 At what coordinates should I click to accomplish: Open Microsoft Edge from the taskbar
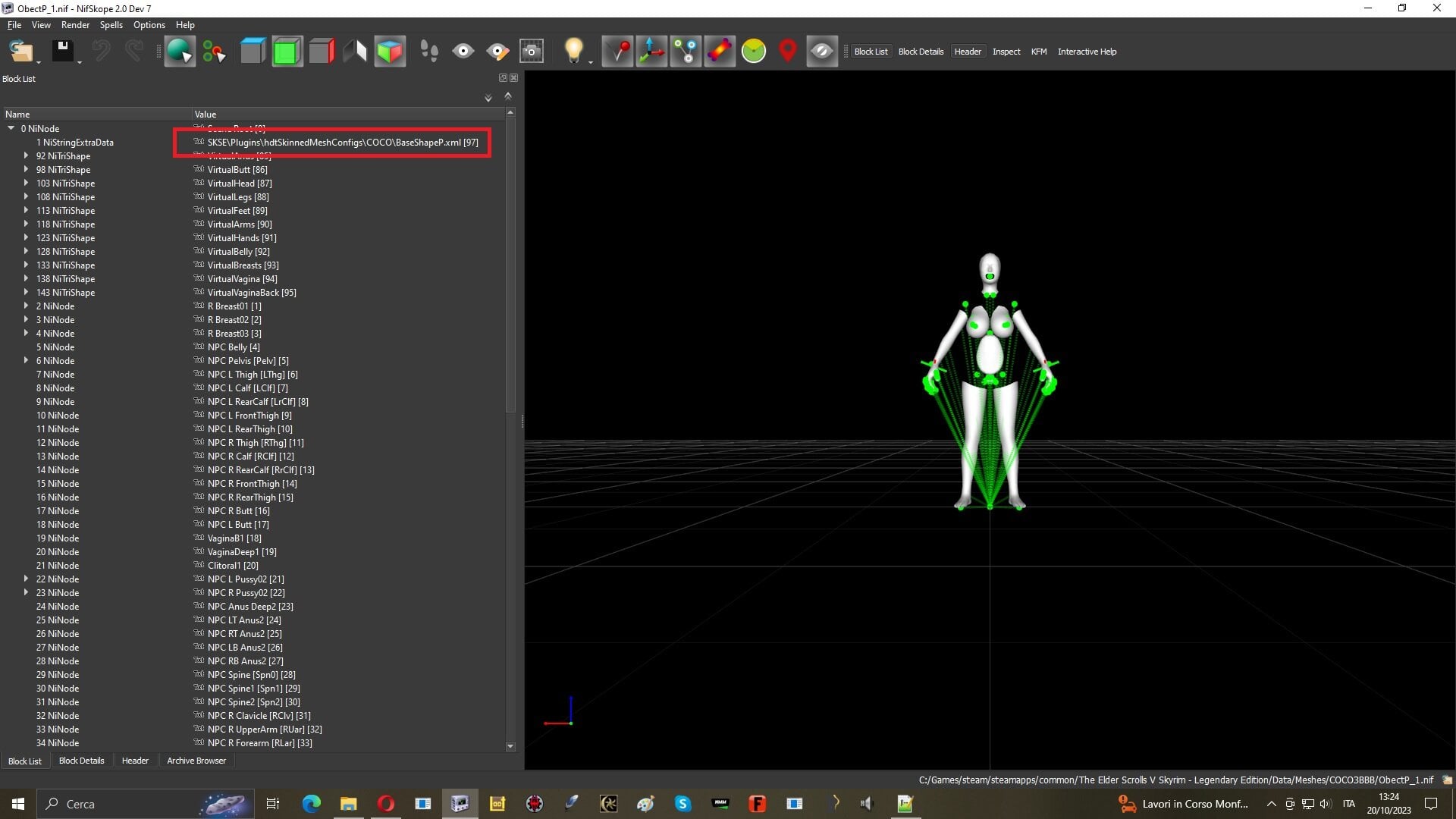click(311, 804)
